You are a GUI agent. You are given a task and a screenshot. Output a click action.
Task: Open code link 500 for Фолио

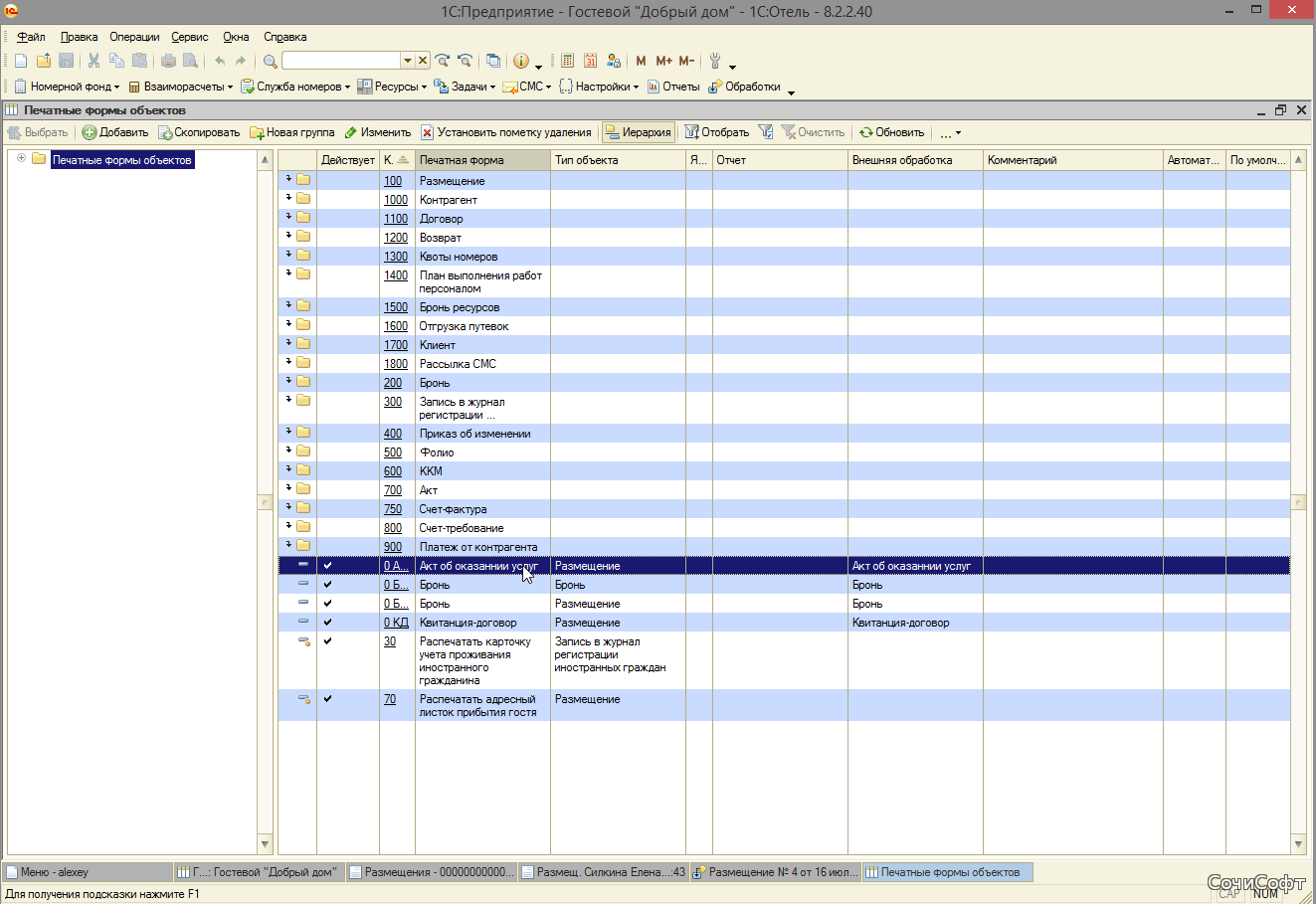(x=393, y=452)
